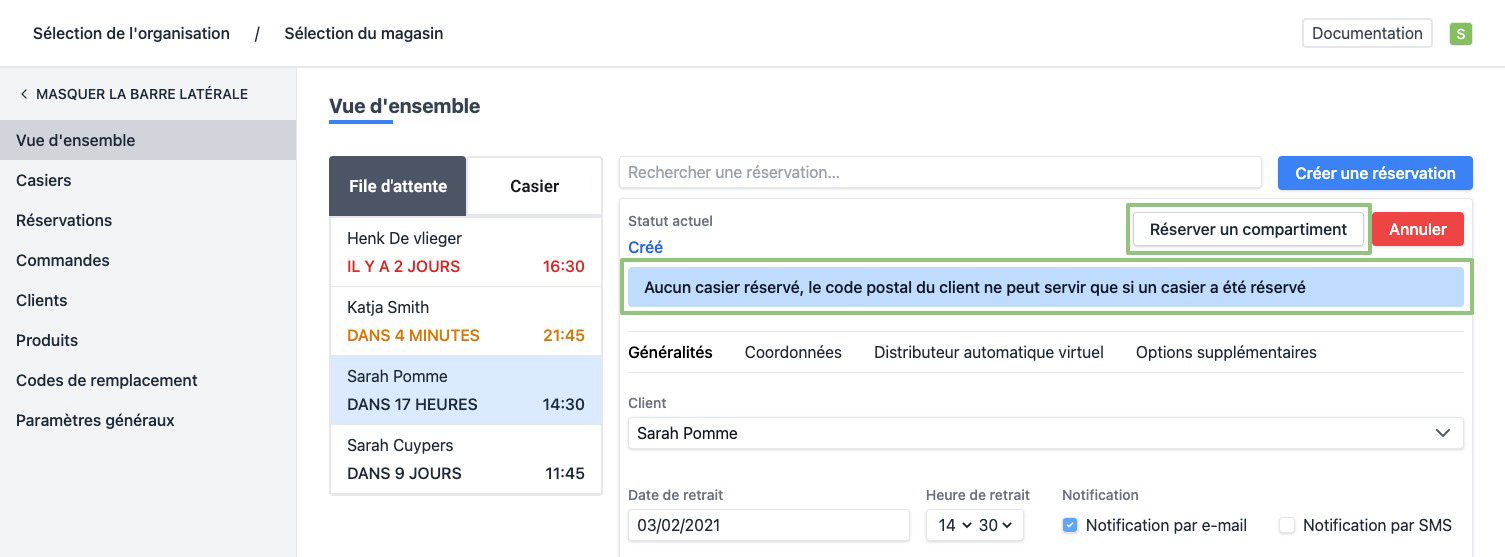The width and height of the screenshot is (1505, 557).
Task: Switch to the Casier tab
Action: [x=534, y=186]
